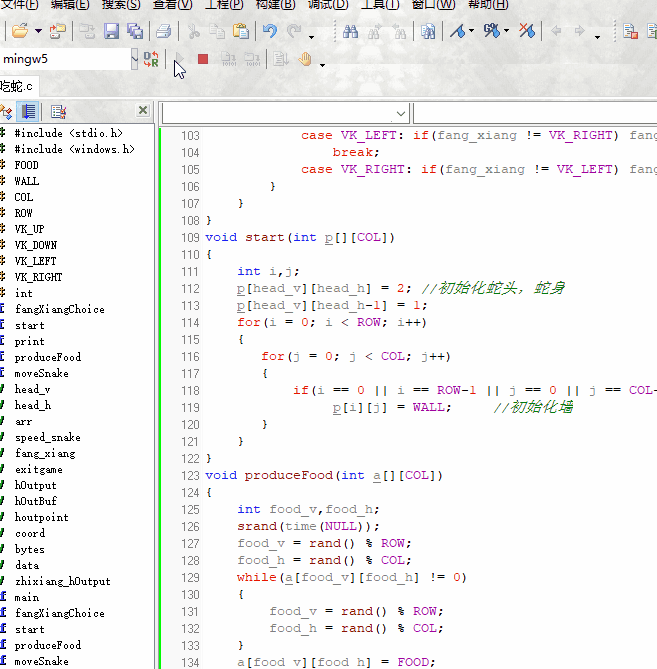Open the 帮助(H) menu
657x669 pixels.
pyautogui.click(x=488, y=5)
